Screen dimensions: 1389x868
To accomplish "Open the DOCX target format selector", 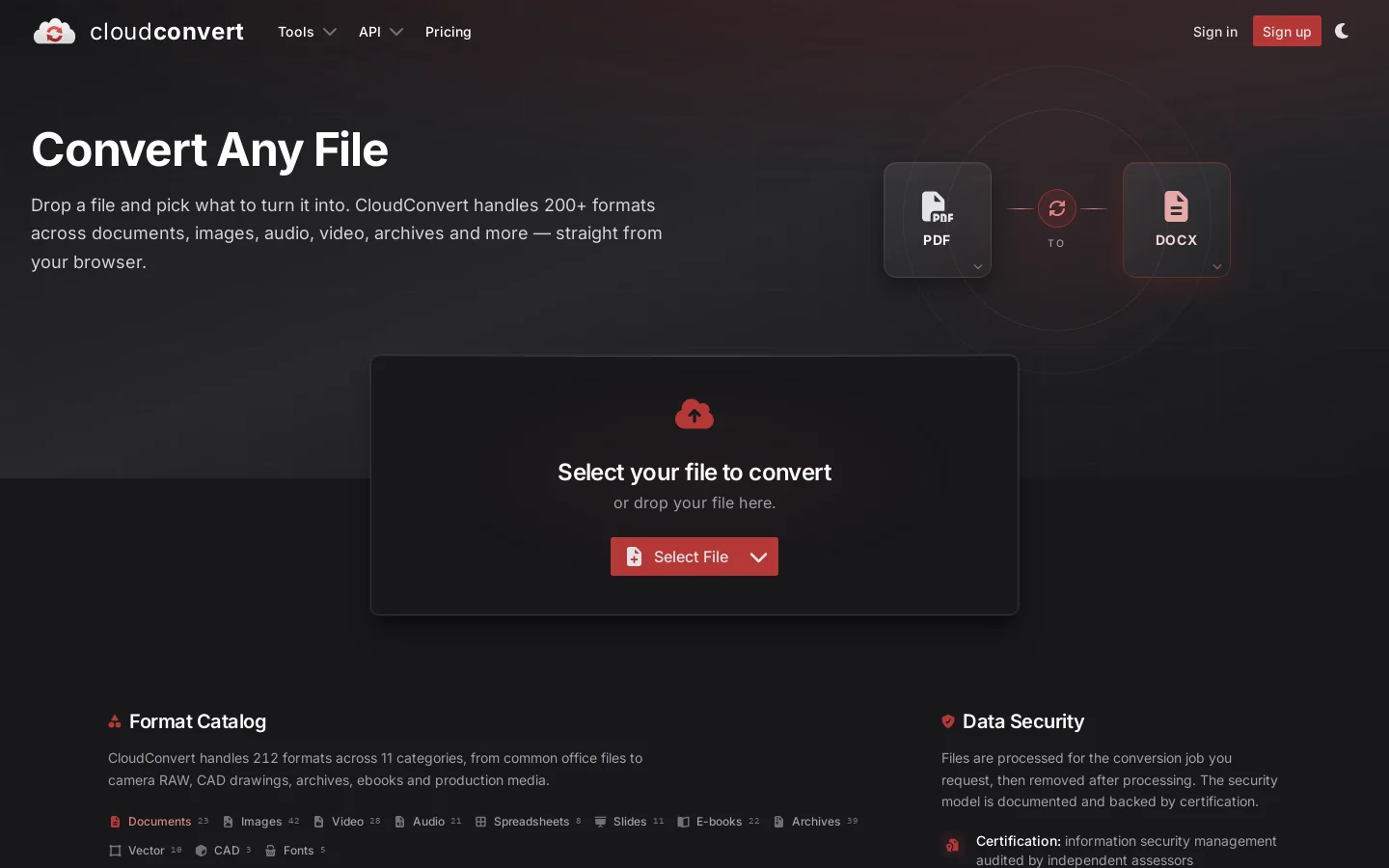I will point(1177,220).
